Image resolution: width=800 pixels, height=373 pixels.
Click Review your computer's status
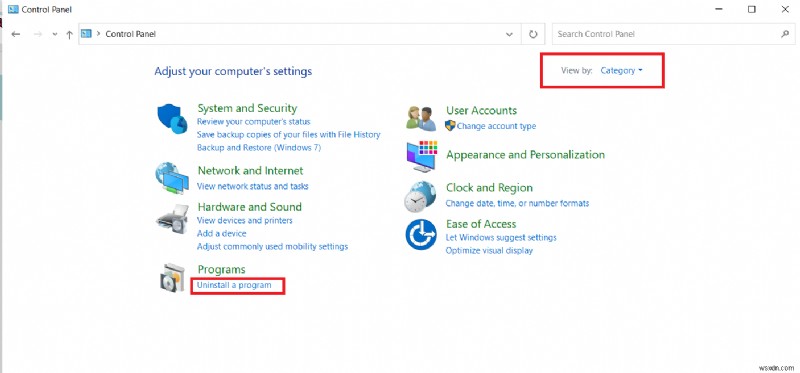click(x=254, y=122)
